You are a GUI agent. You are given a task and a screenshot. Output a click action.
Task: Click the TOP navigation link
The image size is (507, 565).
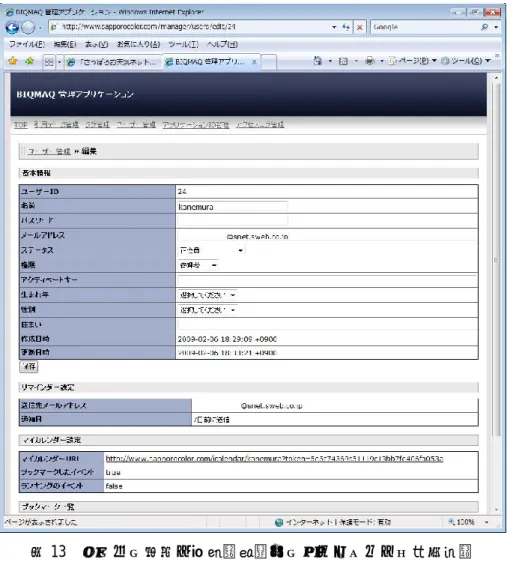21,125
